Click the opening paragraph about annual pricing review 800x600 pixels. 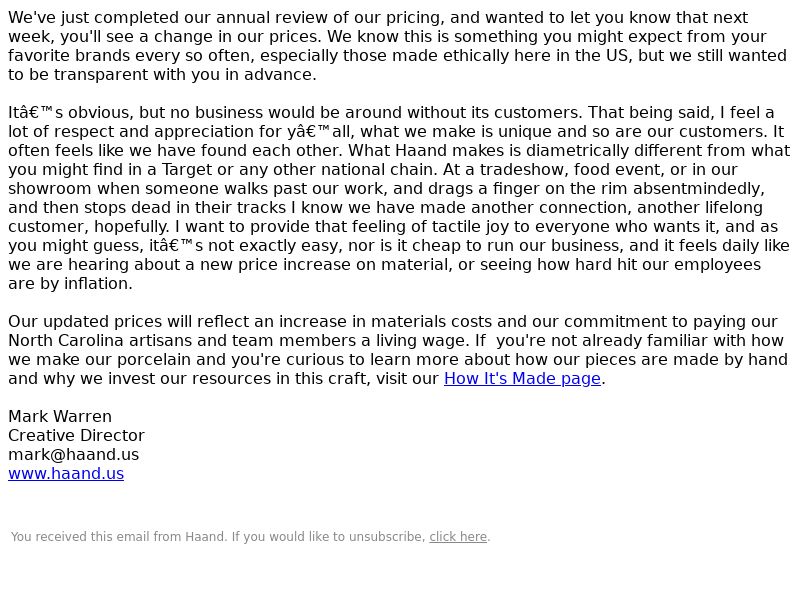[397, 46]
